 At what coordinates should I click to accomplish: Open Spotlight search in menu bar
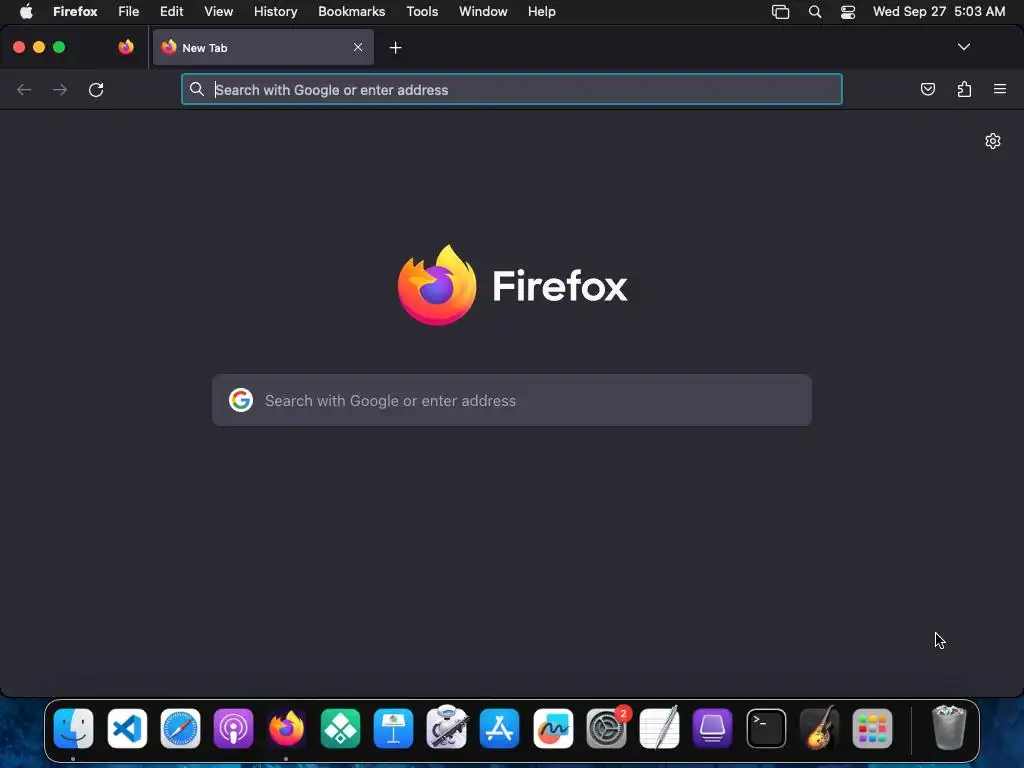click(x=814, y=12)
